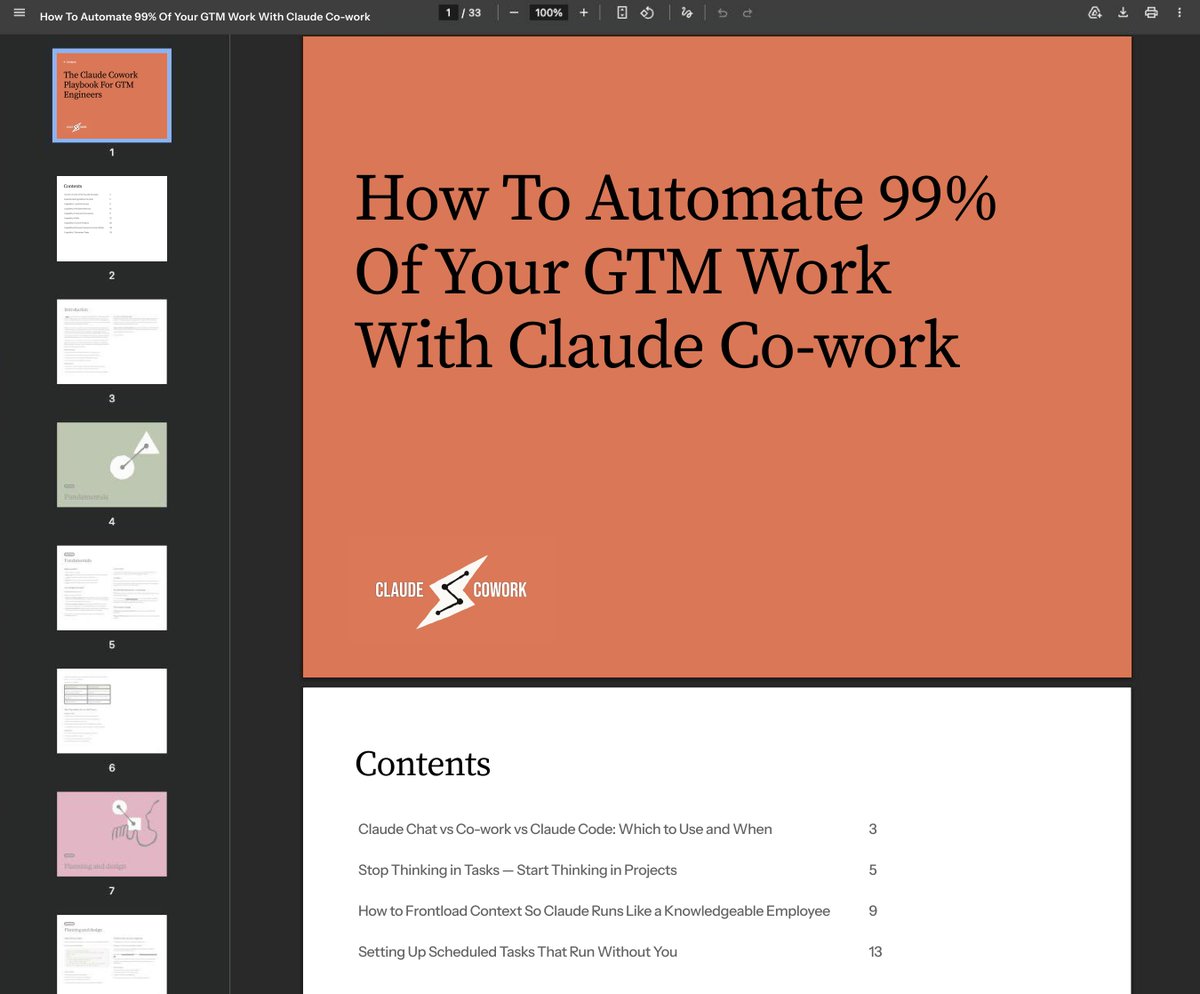Click thumbnail label number 7

(112, 891)
